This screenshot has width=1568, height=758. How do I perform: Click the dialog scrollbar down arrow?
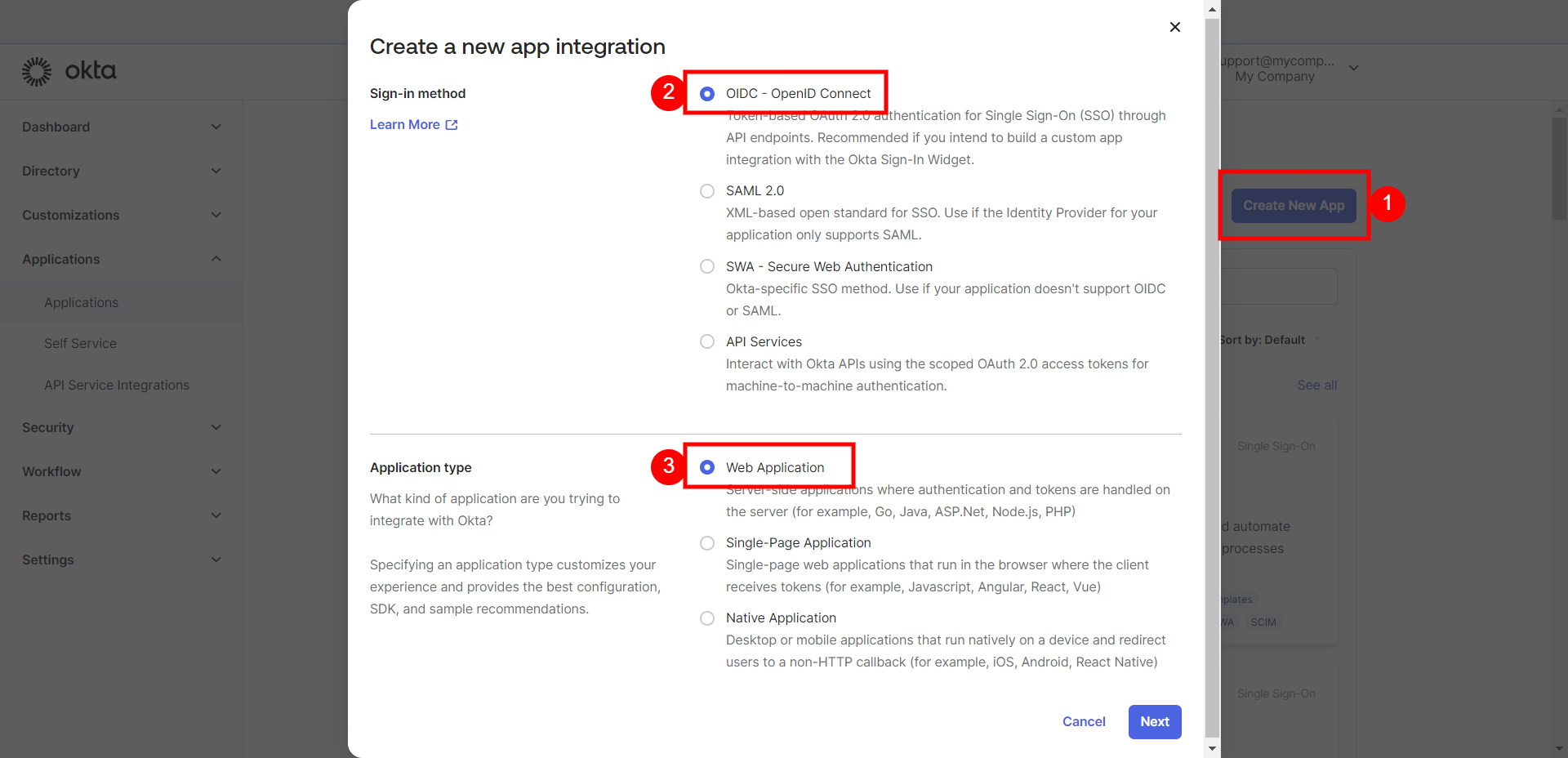tap(1212, 747)
